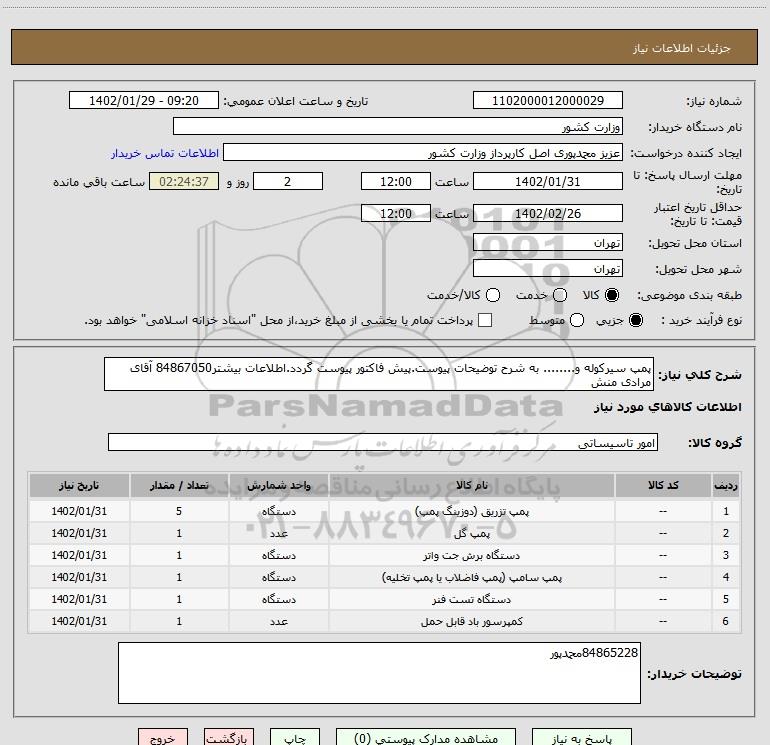
Task: Click the پاسخ به نیاز button
Action: tap(581, 738)
